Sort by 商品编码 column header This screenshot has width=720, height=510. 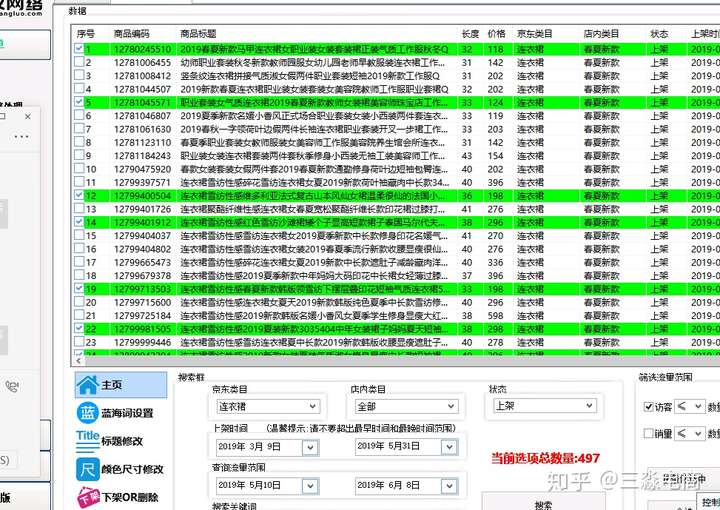tap(131, 34)
